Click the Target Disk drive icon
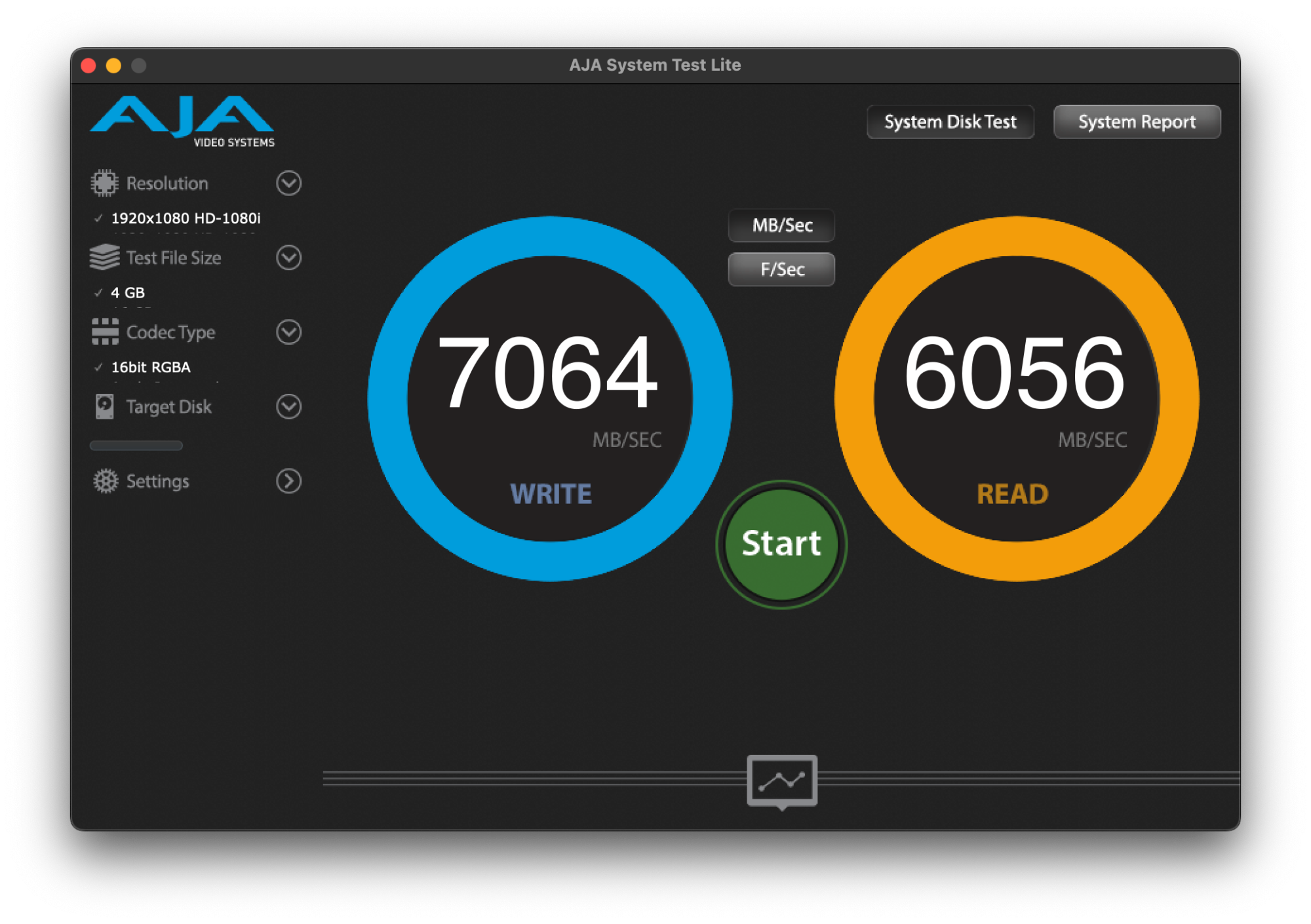The width and height of the screenshot is (1311, 924). click(105, 407)
